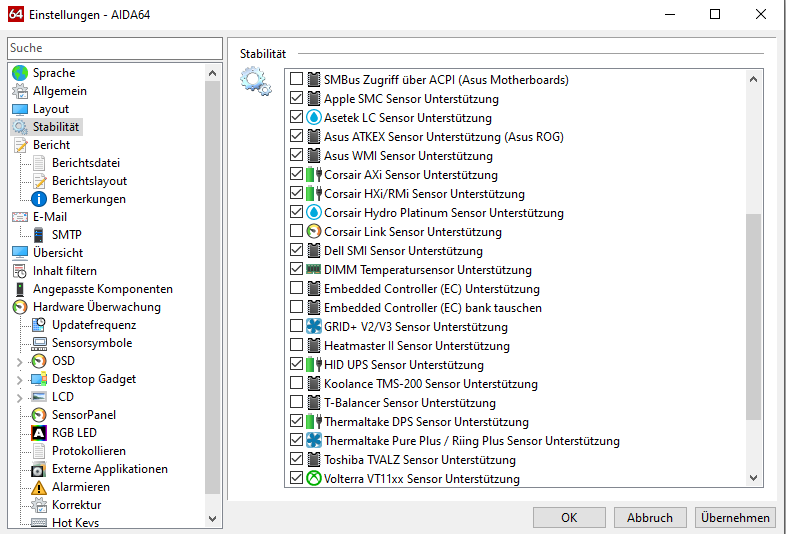The width and height of the screenshot is (786, 534).
Task: Click the sensor list scrollbar thumb
Action: click(x=753, y=317)
